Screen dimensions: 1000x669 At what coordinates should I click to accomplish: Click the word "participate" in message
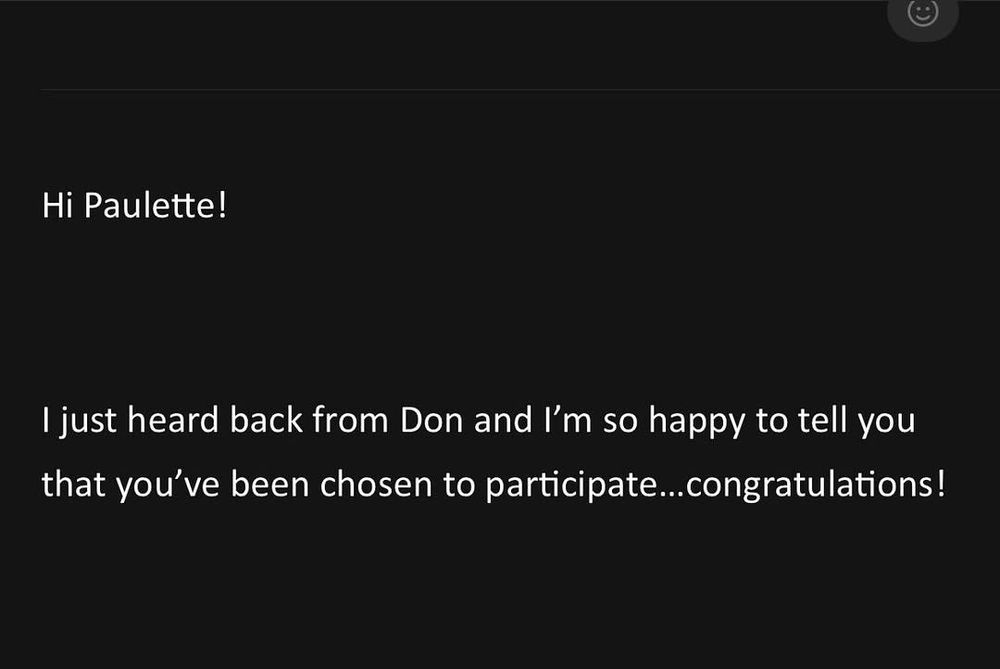click(x=571, y=485)
